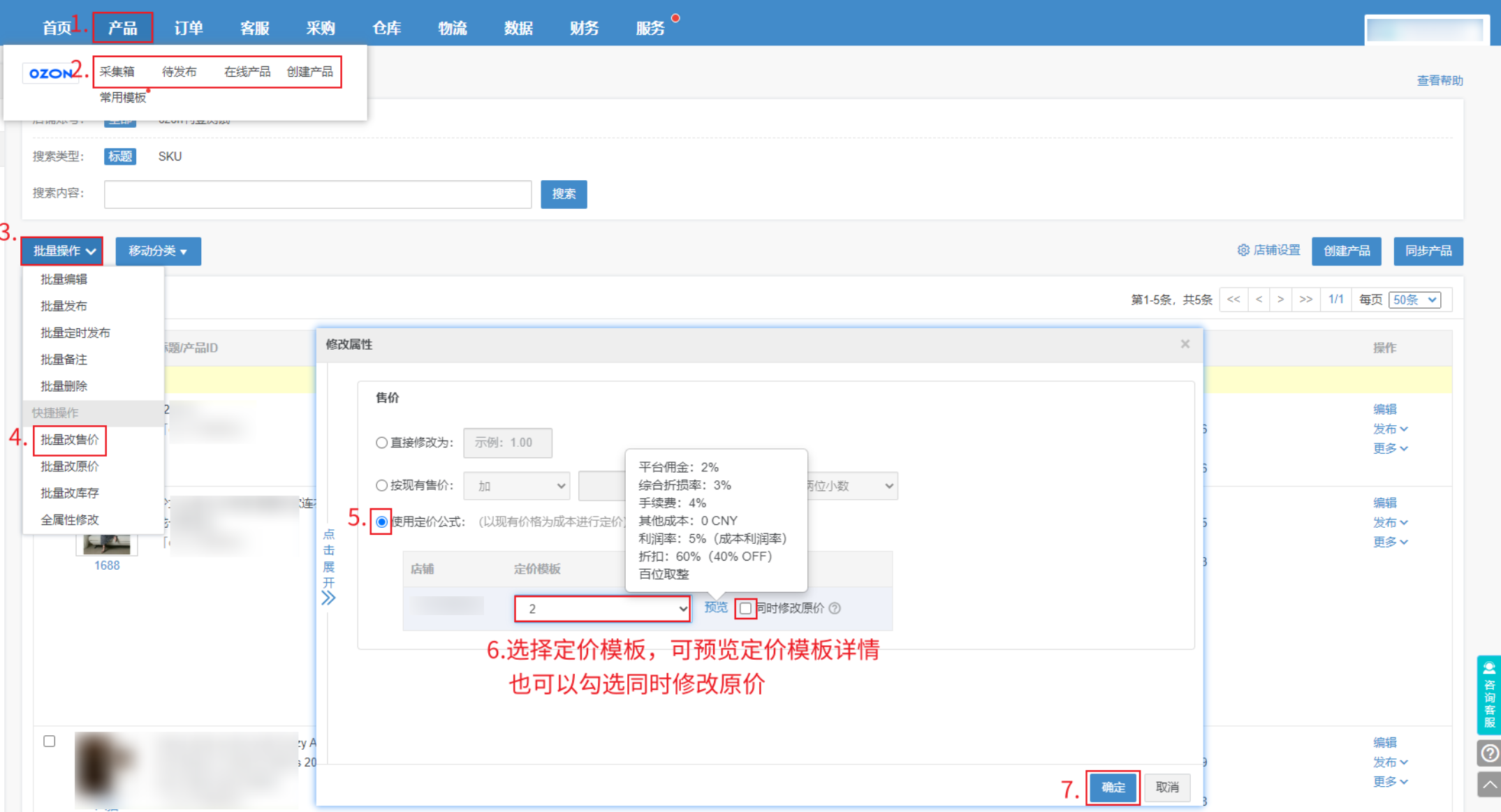Open the 移动分类 dropdown button
Image resolution: width=1501 pixels, height=812 pixels.
pyautogui.click(x=158, y=251)
